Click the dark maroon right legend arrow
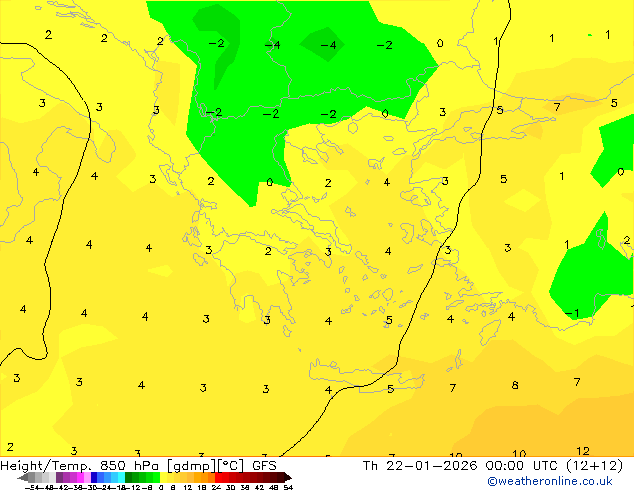This screenshot has height=490, width=634. click(287, 477)
